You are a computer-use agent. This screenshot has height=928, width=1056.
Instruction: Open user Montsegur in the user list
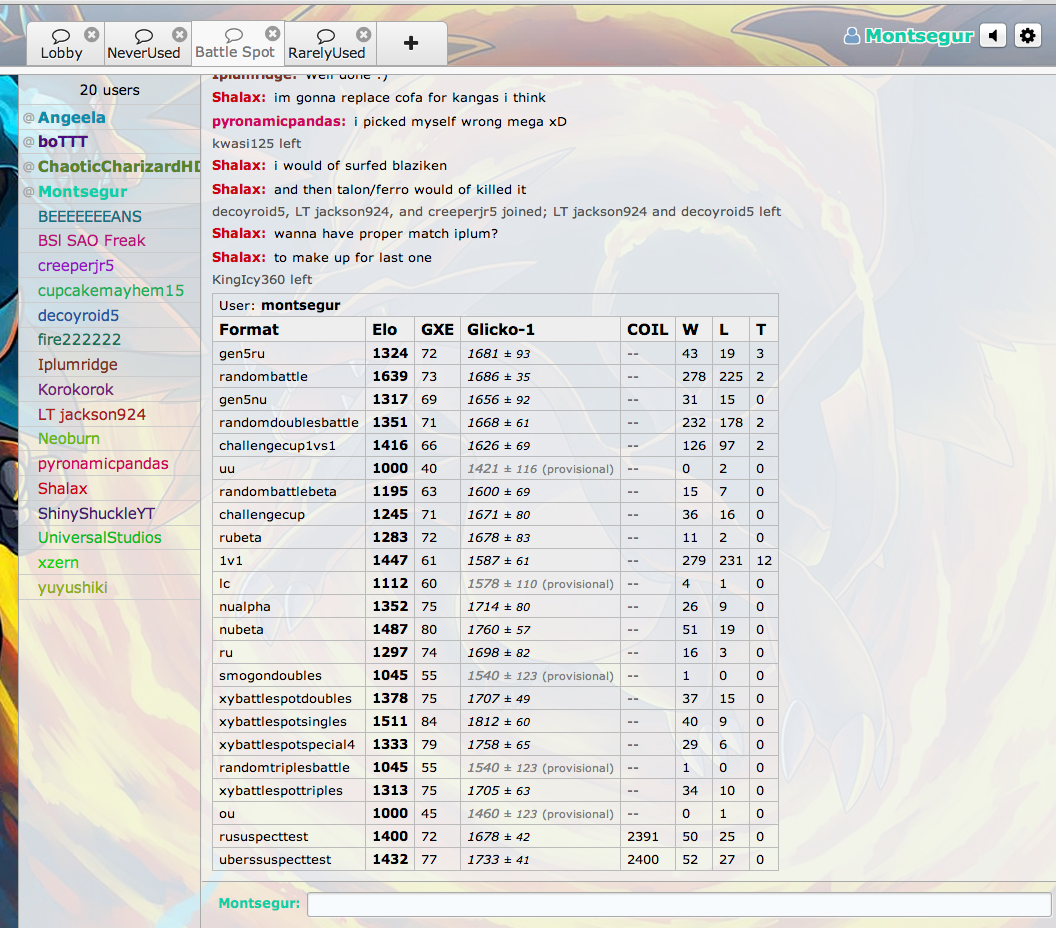click(110, 191)
